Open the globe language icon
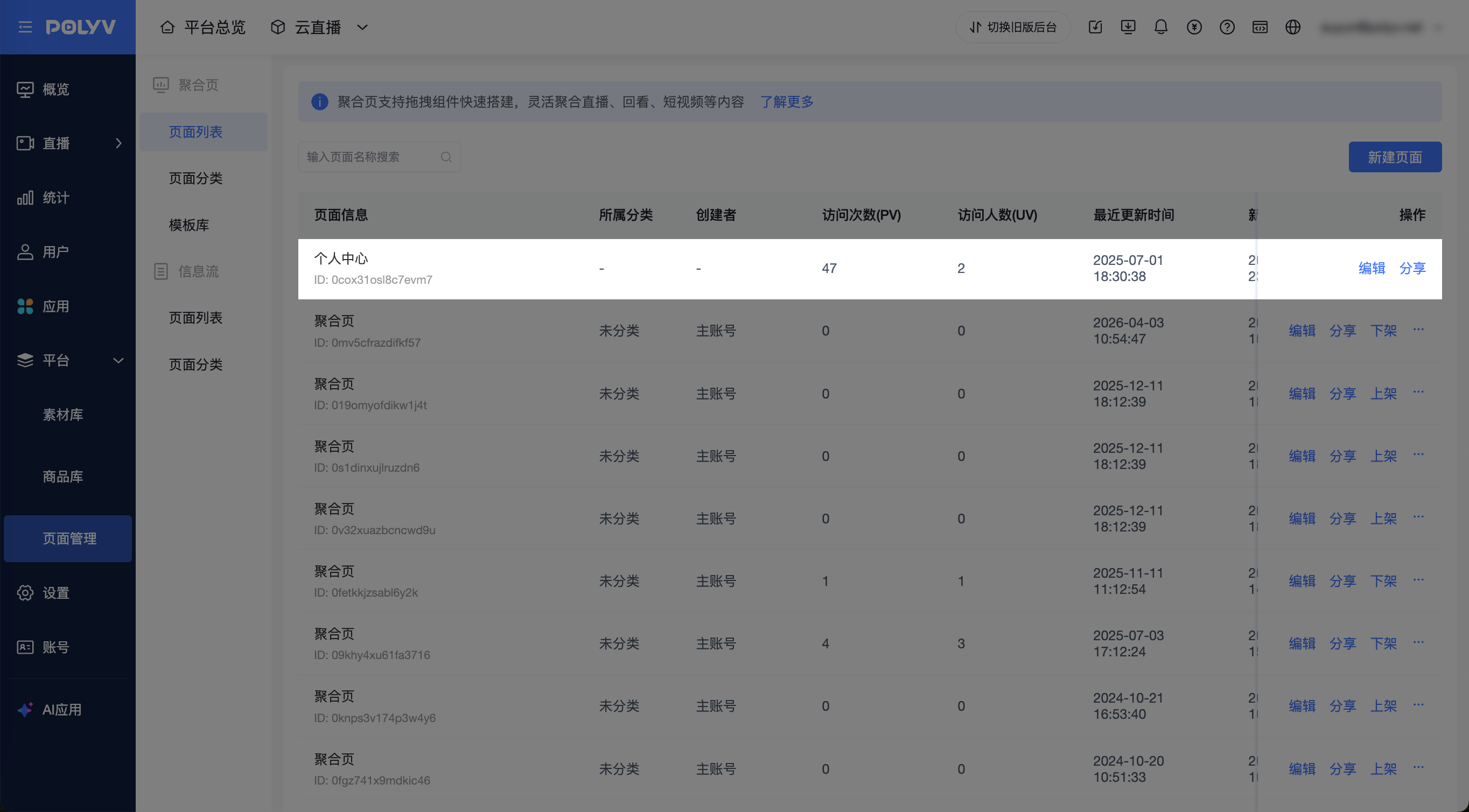This screenshot has width=1469, height=812. (x=1293, y=27)
